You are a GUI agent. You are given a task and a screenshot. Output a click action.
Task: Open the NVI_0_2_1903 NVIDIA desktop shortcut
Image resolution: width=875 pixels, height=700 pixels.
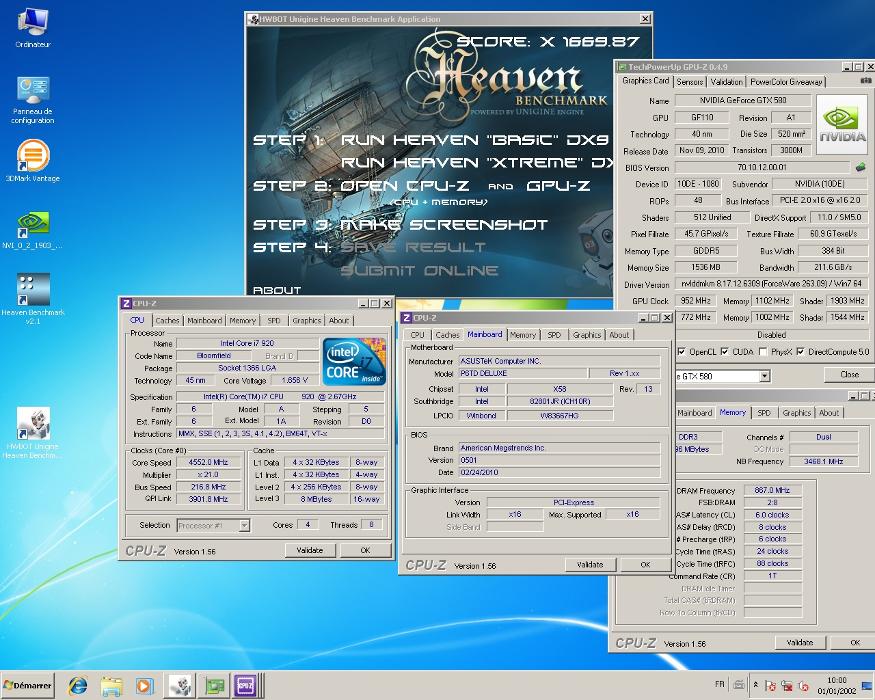click(33, 229)
